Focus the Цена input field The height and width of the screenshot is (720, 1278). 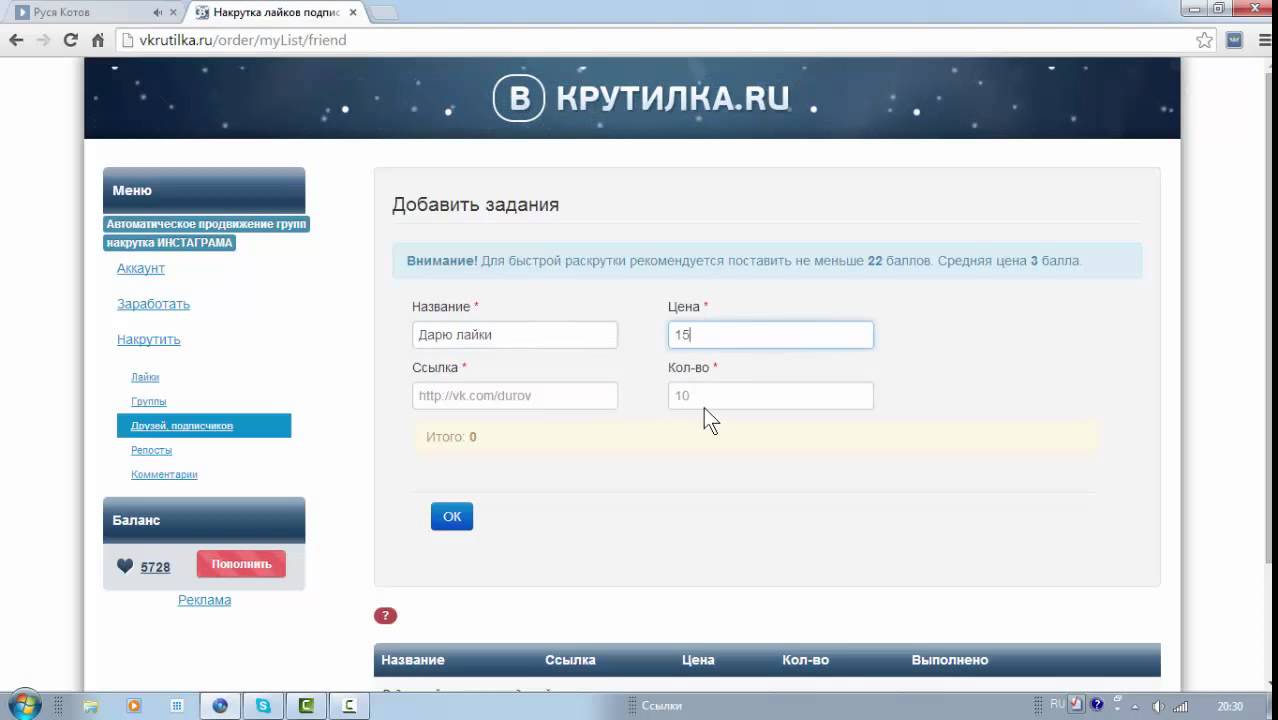tap(771, 335)
